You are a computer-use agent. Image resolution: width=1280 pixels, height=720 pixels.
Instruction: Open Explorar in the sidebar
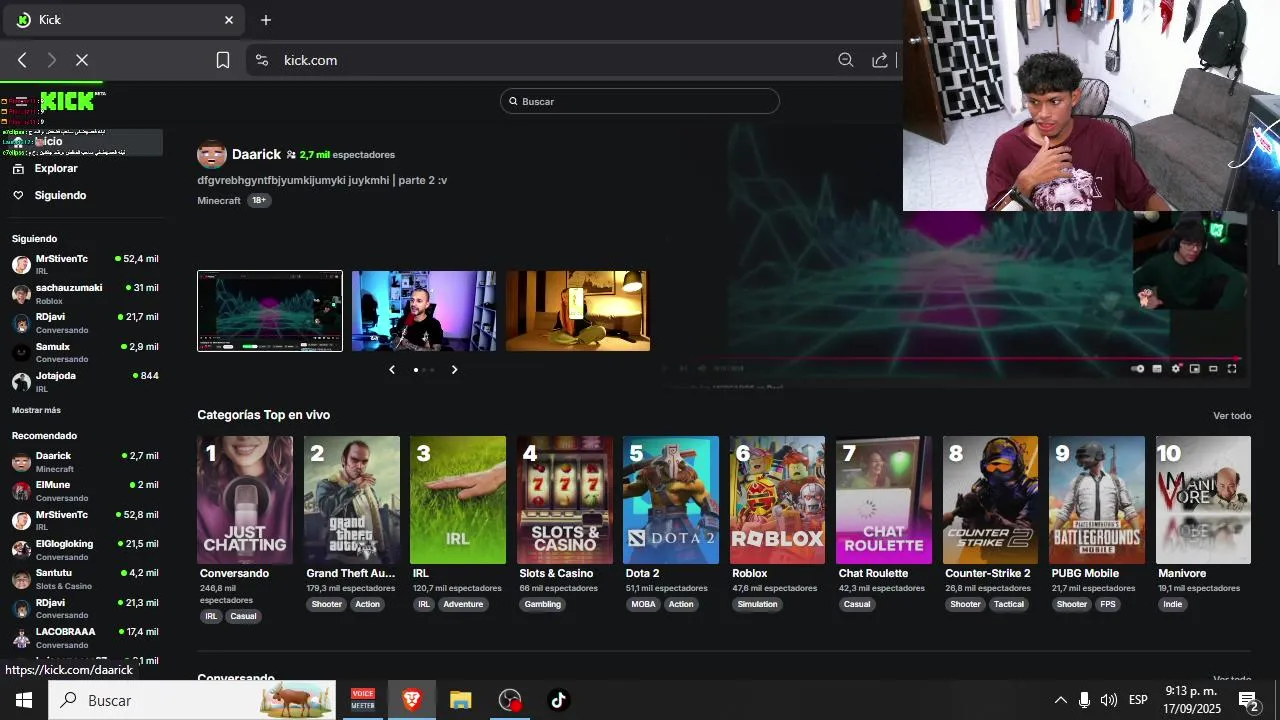coord(56,168)
